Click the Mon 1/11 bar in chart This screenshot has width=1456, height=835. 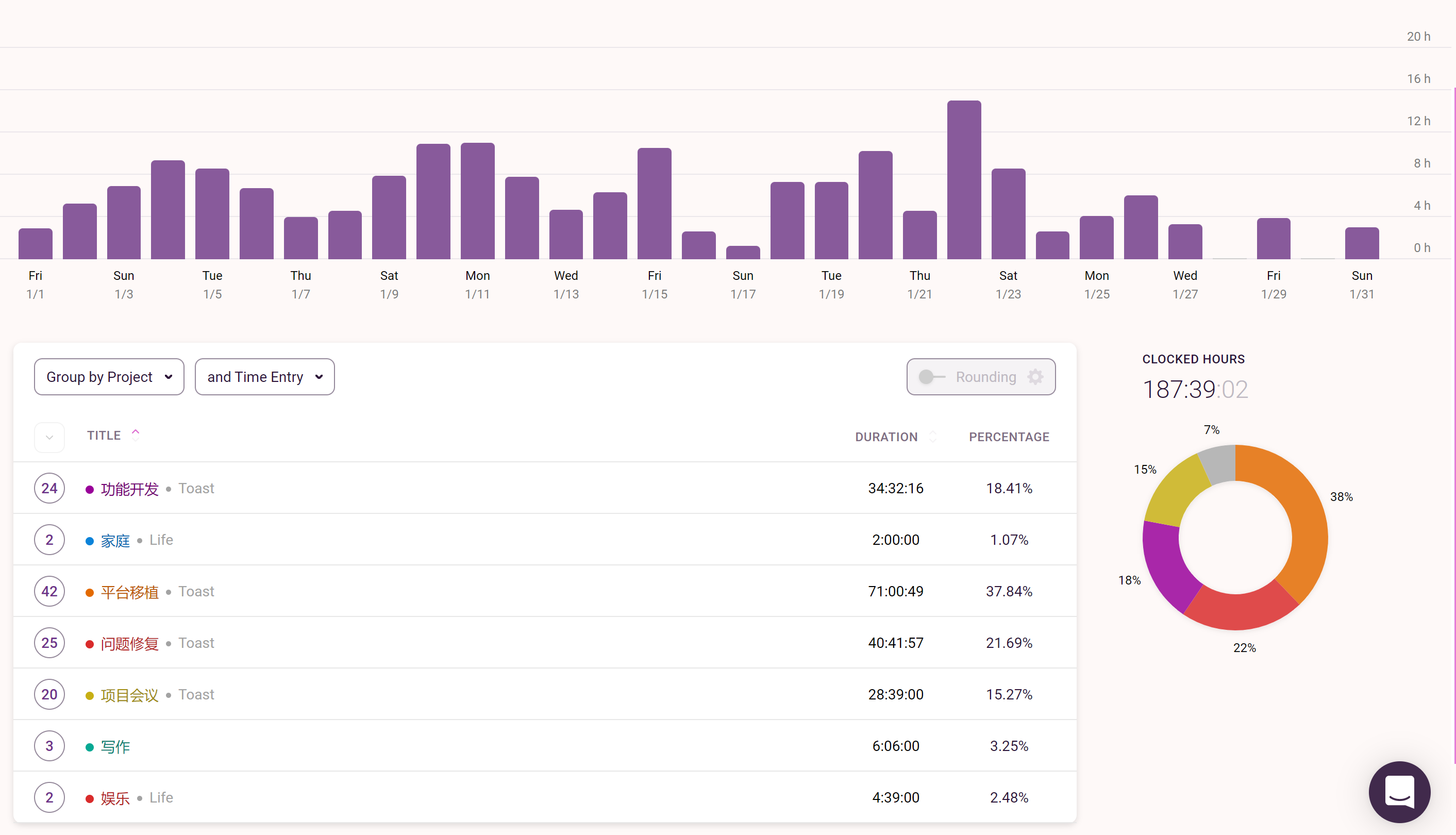point(477,201)
